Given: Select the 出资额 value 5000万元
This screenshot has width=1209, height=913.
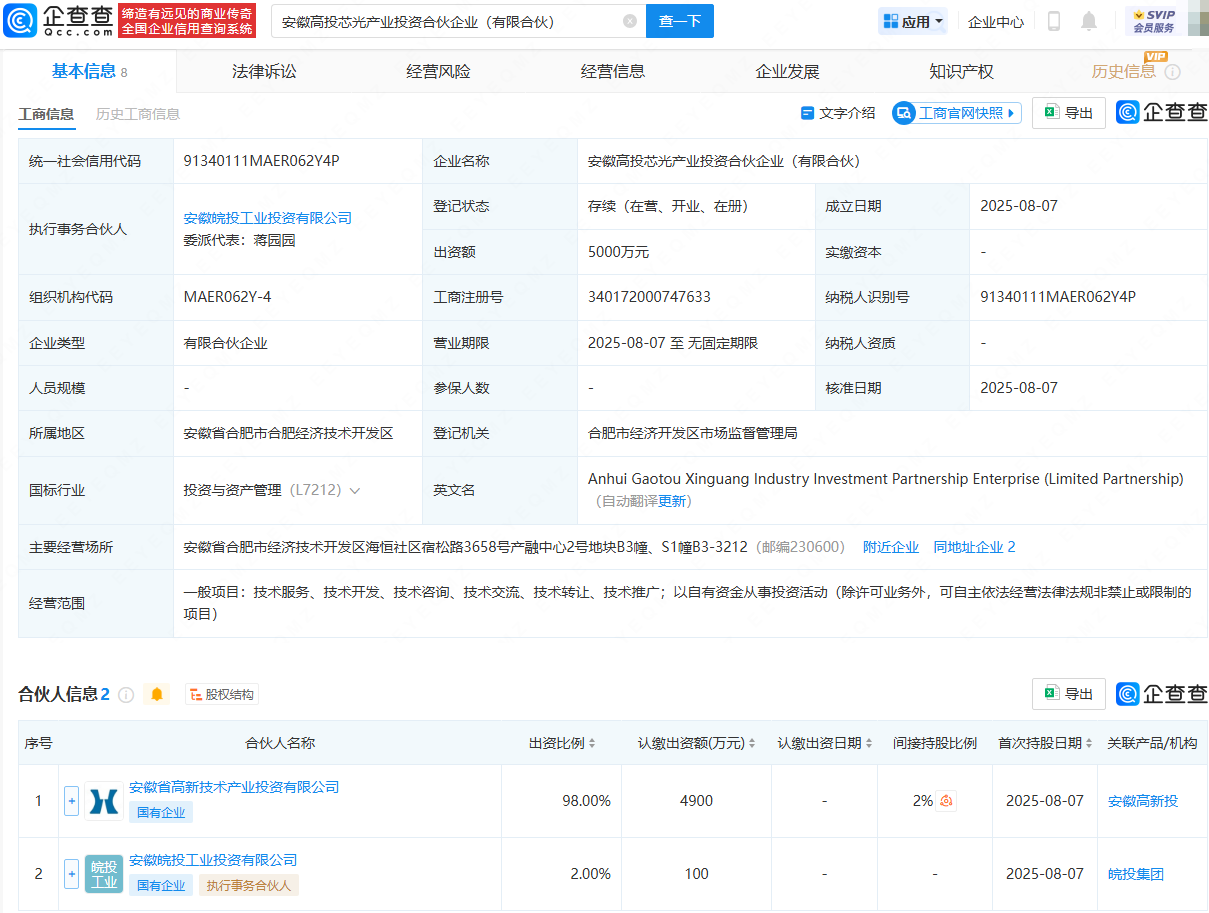Looking at the screenshot, I should pos(619,252).
